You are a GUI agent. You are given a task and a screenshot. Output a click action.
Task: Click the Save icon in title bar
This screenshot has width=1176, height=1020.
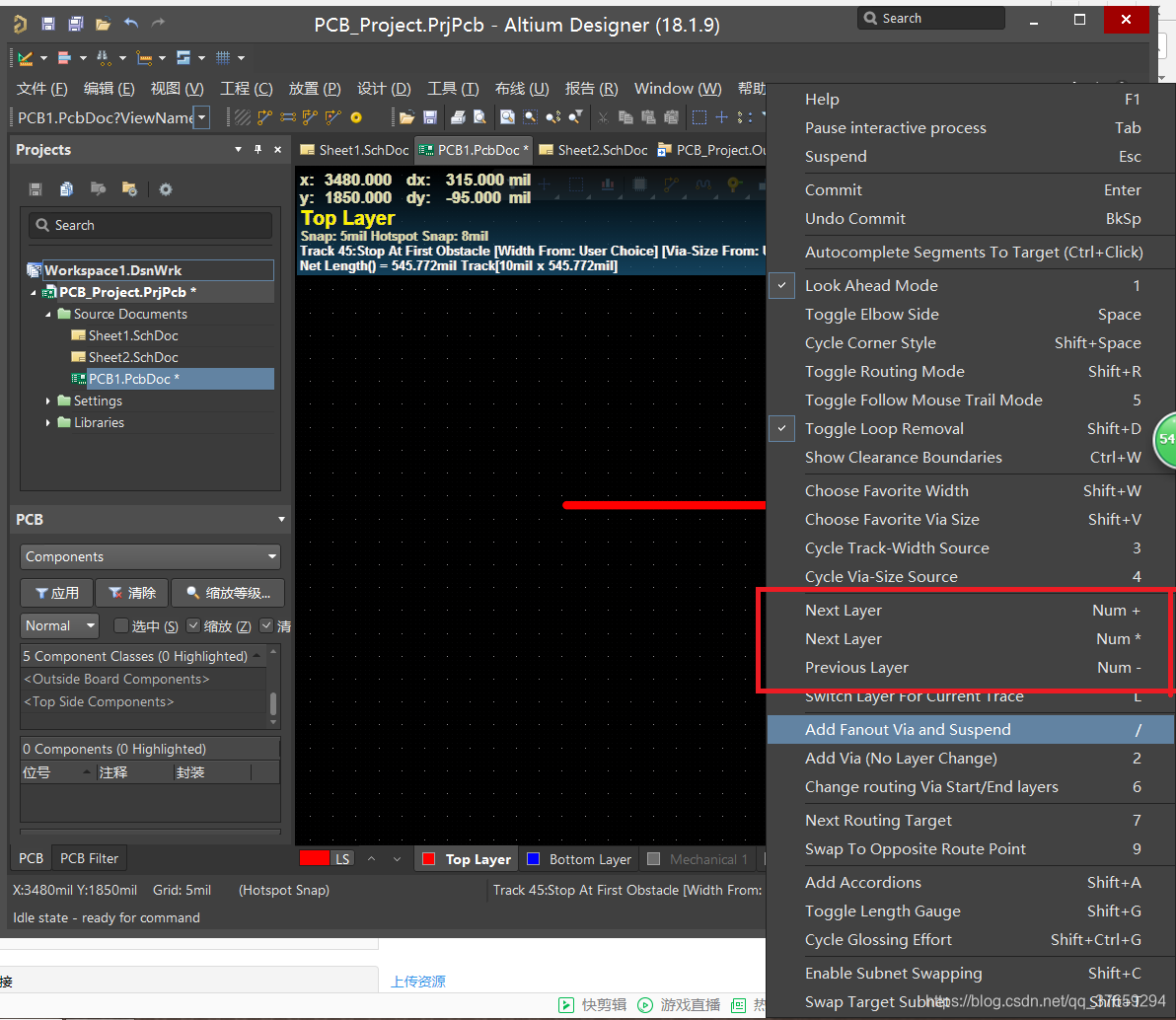click(x=48, y=24)
